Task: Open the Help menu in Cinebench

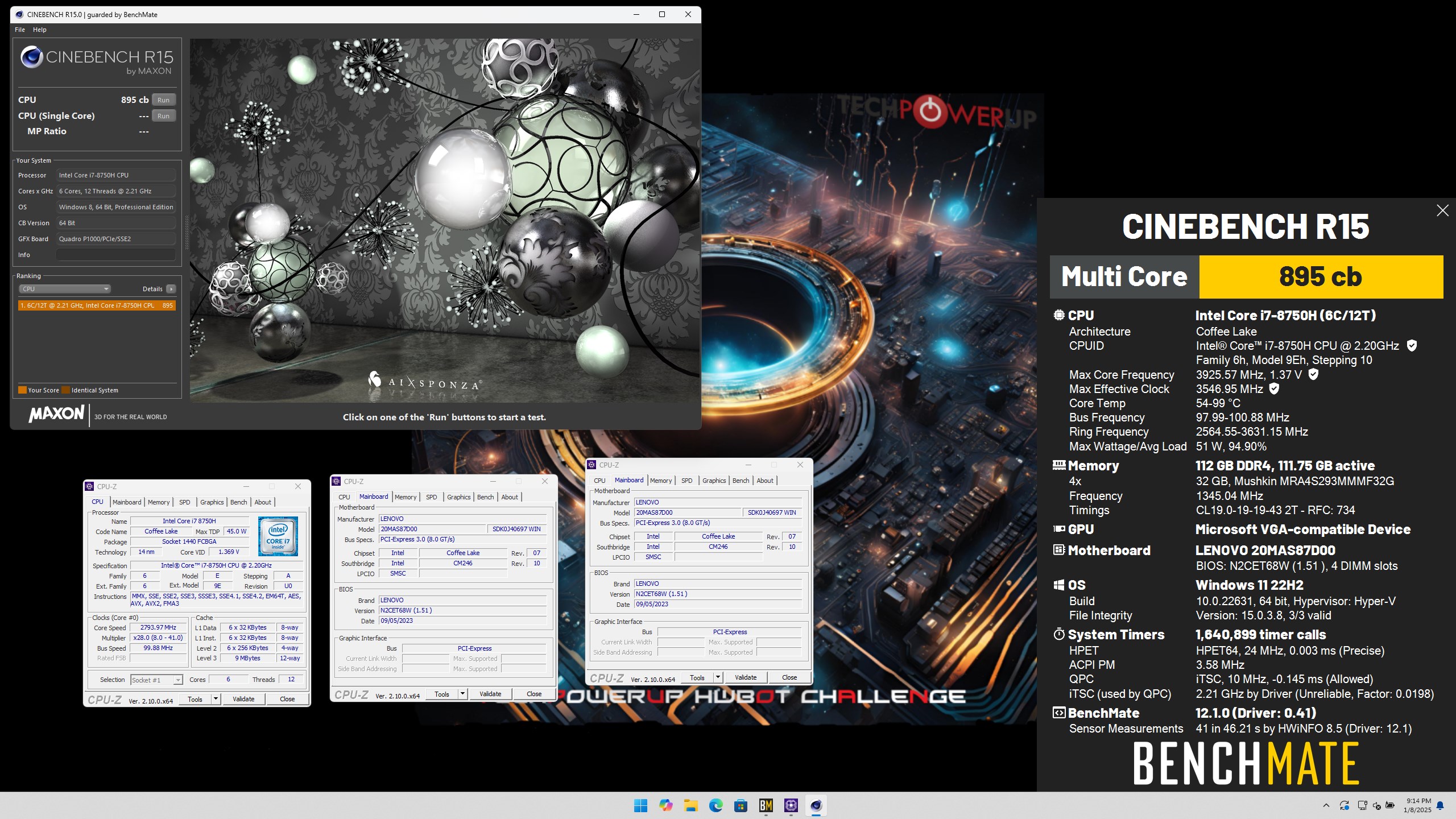Action: 40,30
